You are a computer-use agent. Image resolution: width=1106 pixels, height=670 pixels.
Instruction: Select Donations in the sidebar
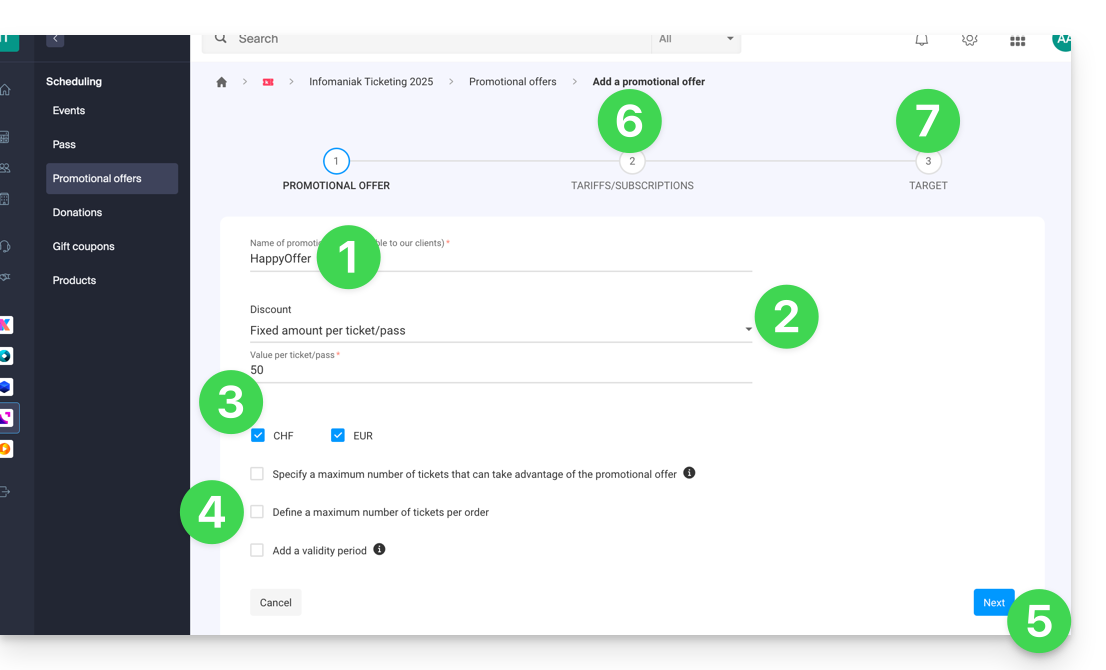pyautogui.click(x=78, y=212)
